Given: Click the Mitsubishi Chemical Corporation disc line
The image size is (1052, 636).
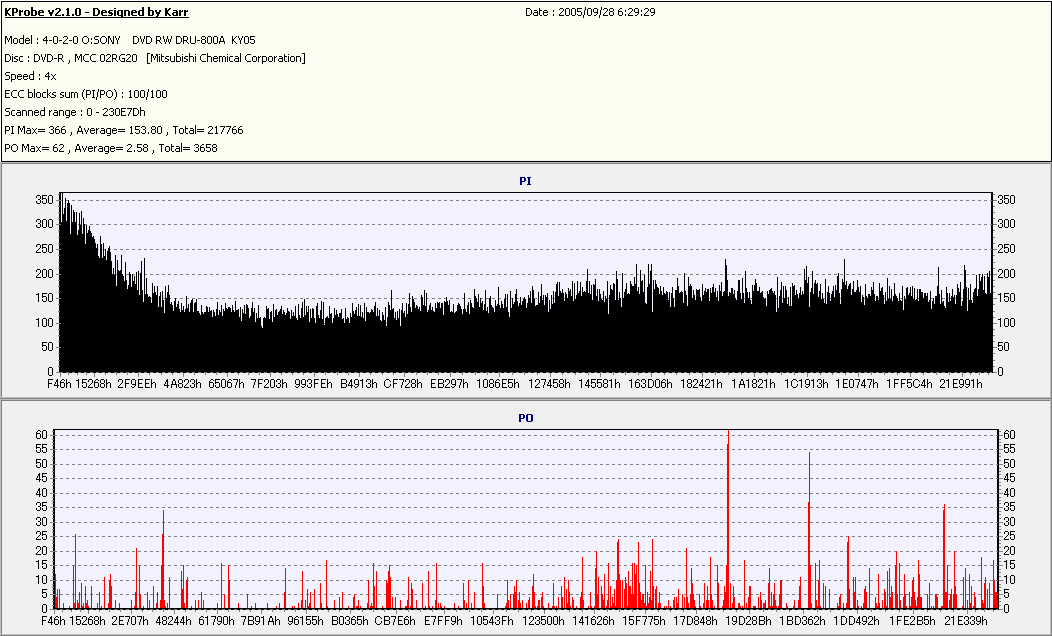Looking at the screenshot, I should pyautogui.click(x=155, y=58).
